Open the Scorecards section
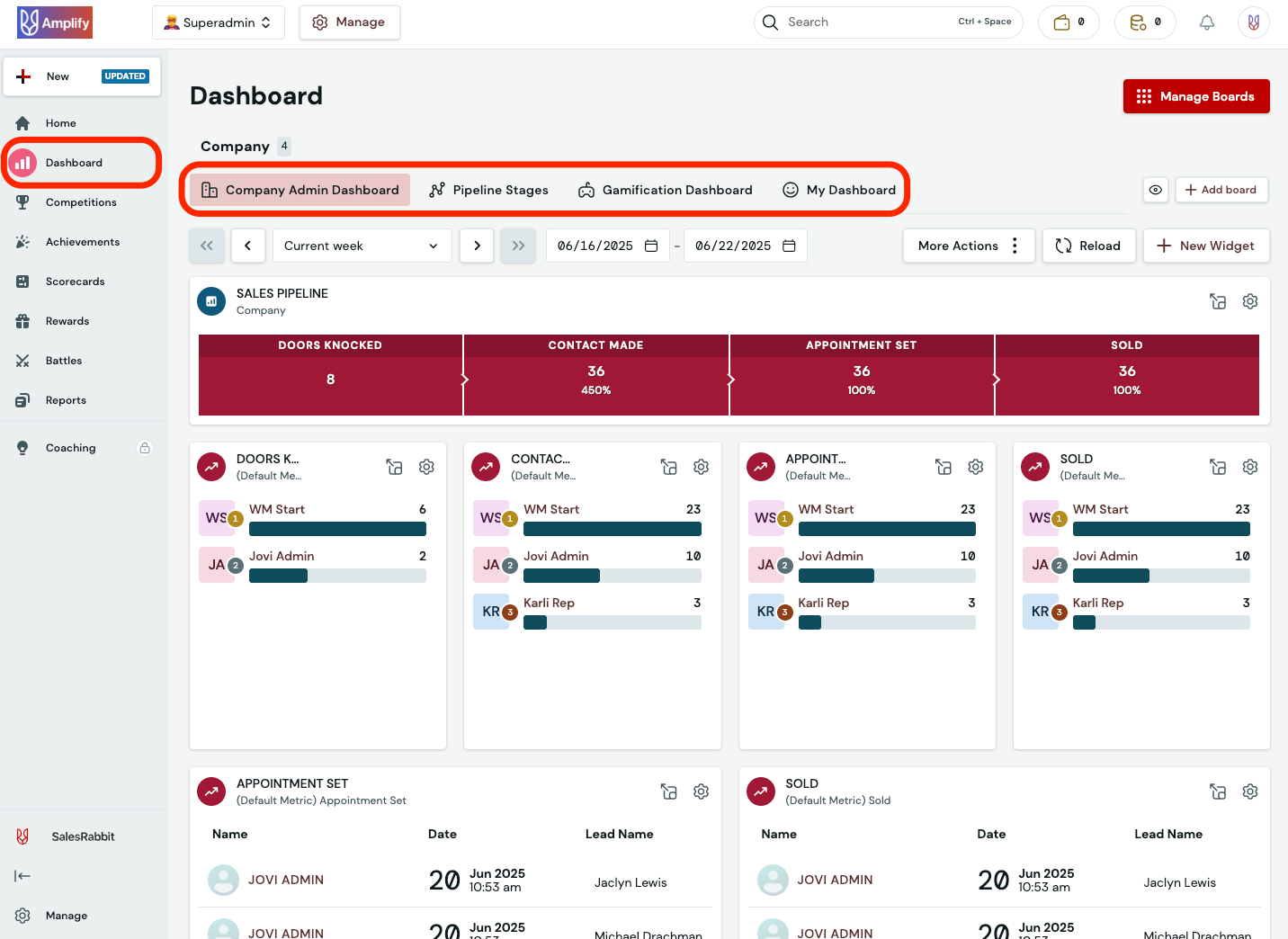 pyautogui.click(x=75, y=281)
